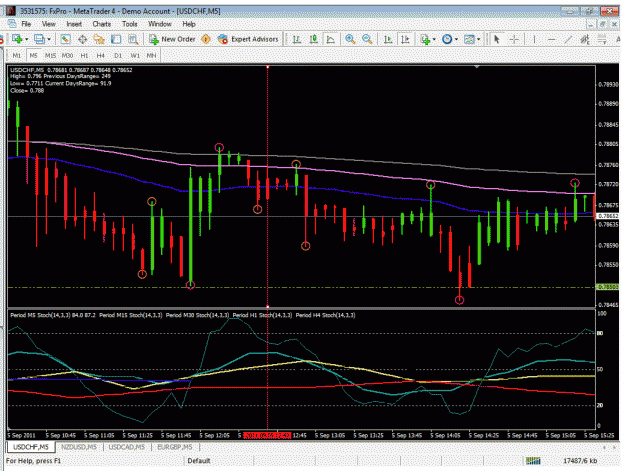Select the Horizontal Line drawing tool
The width and height of the screenshot is (625, 471).
pos(552,39)
